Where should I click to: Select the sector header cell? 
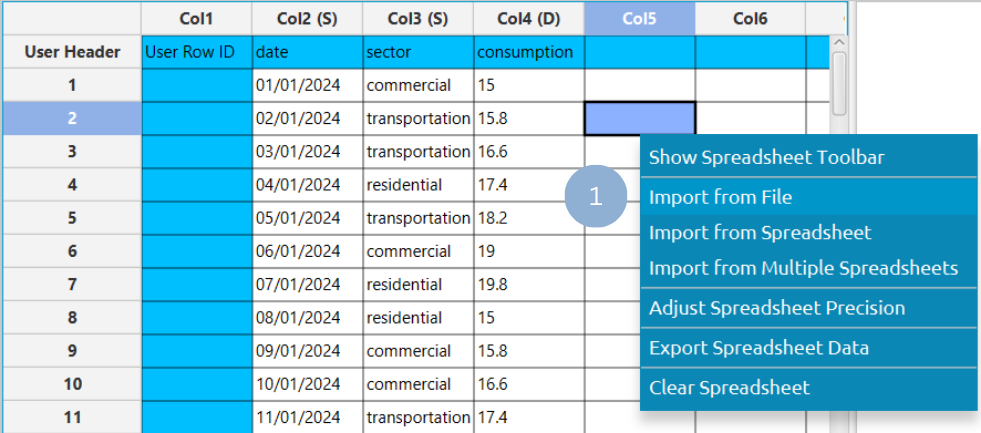tap(417, 52)
